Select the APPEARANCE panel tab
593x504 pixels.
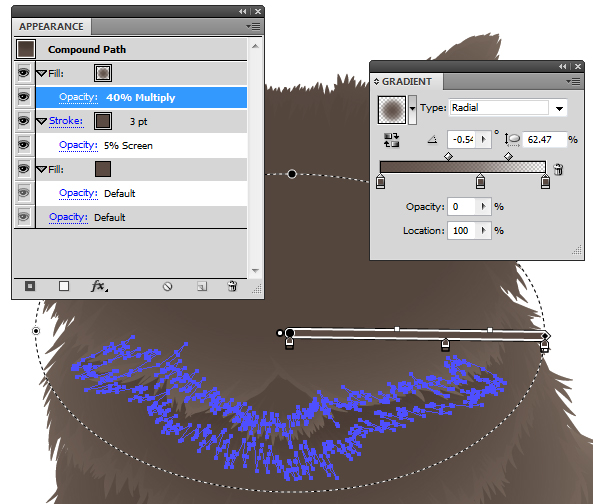point(51,26)
